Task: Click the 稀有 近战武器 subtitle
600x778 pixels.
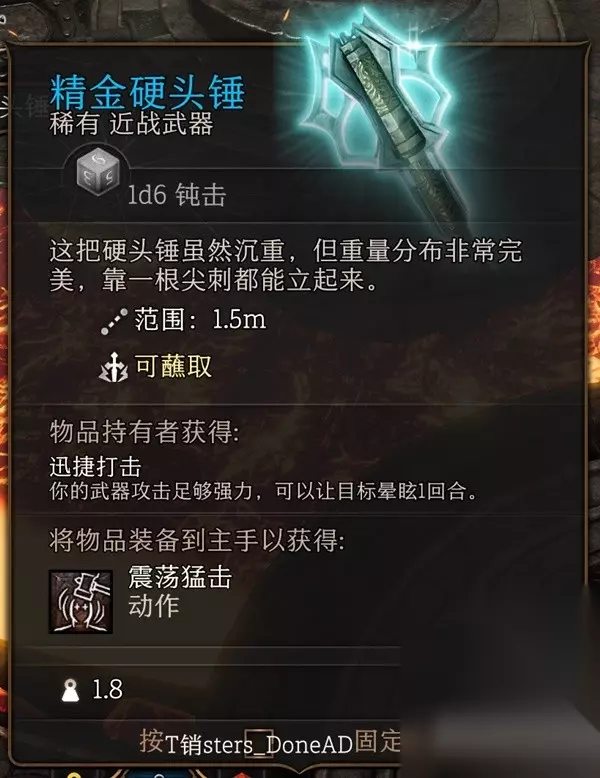Action: 131,124
